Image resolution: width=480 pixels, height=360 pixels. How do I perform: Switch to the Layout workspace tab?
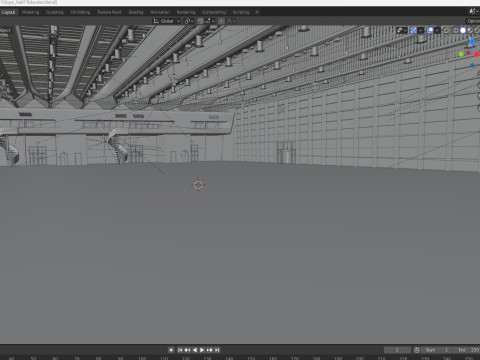point(9,12)
